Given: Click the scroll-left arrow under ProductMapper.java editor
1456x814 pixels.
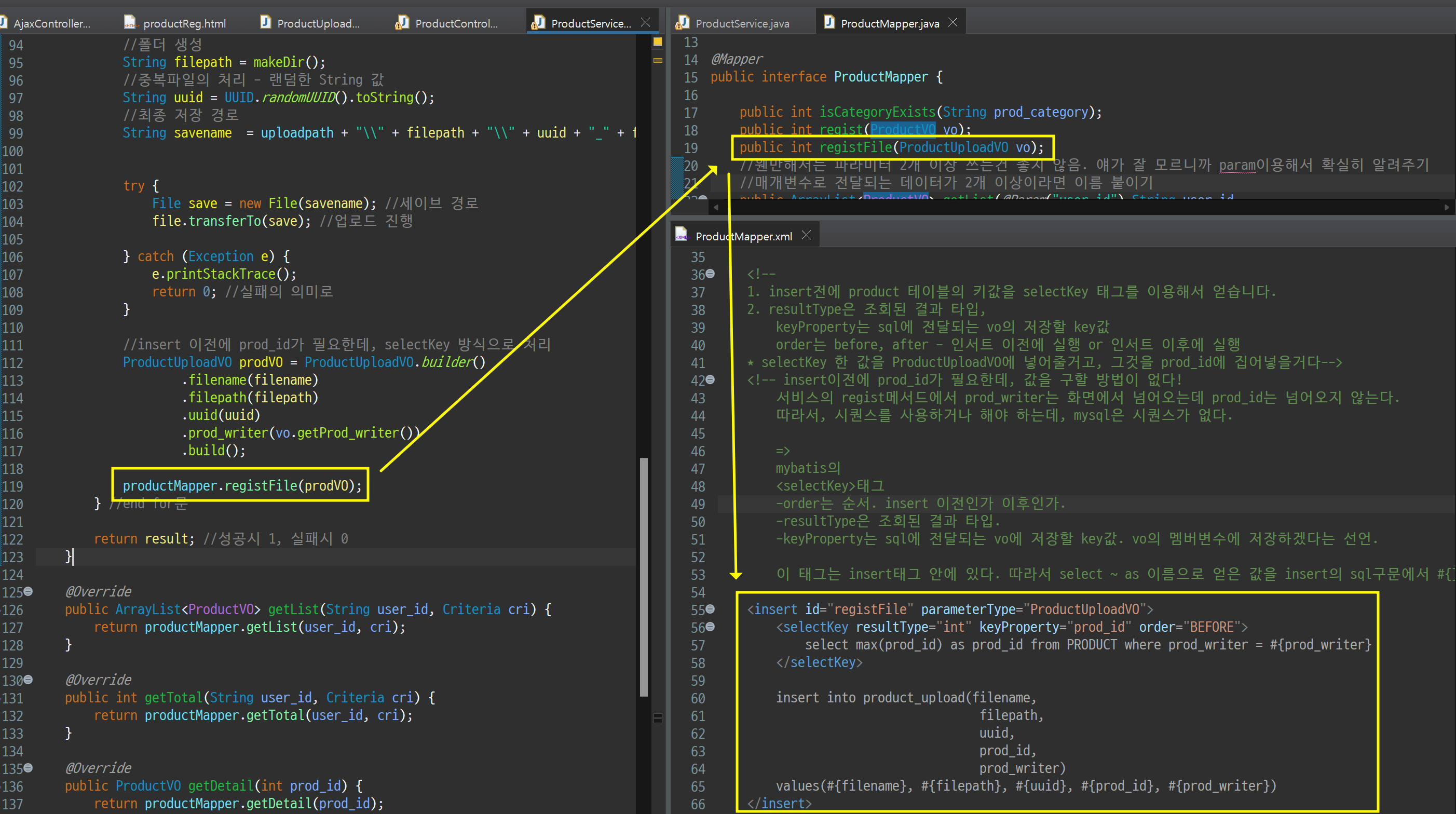Looking at the screenshot, I should coord(716,207).
